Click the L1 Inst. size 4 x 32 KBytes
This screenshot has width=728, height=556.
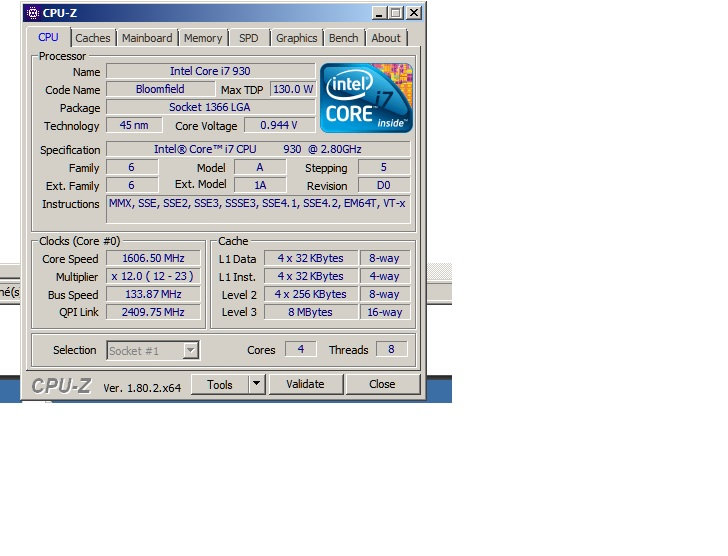(x=311, y=276)
